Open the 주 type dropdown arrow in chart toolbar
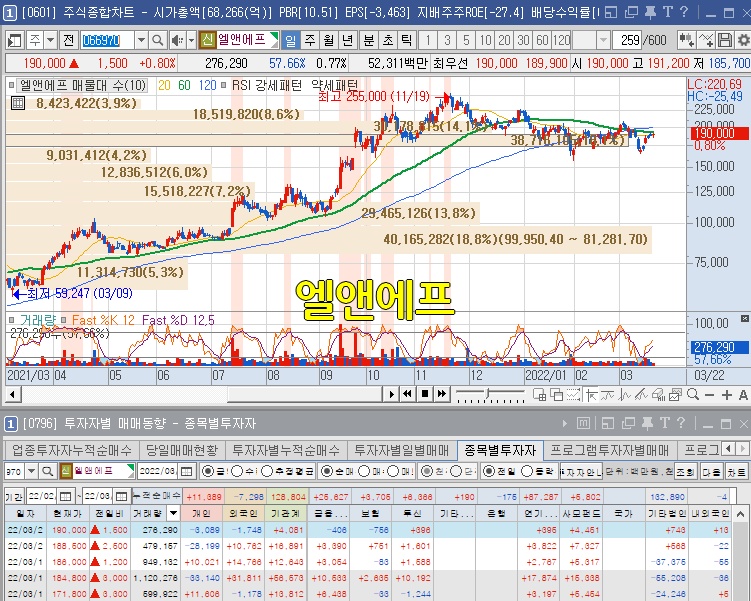The width and height of the screenshot is (751, 601). pyautogui.click(x=50, y=40)
